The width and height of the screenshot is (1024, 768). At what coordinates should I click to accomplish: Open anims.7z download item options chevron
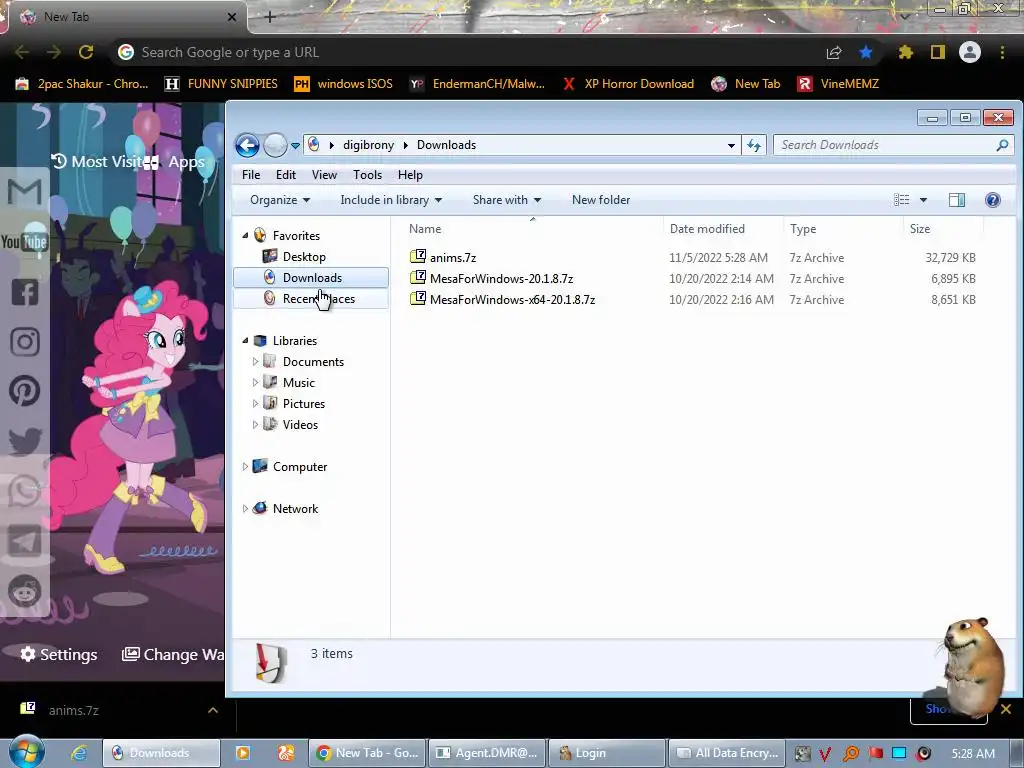(x=213, y=710)
